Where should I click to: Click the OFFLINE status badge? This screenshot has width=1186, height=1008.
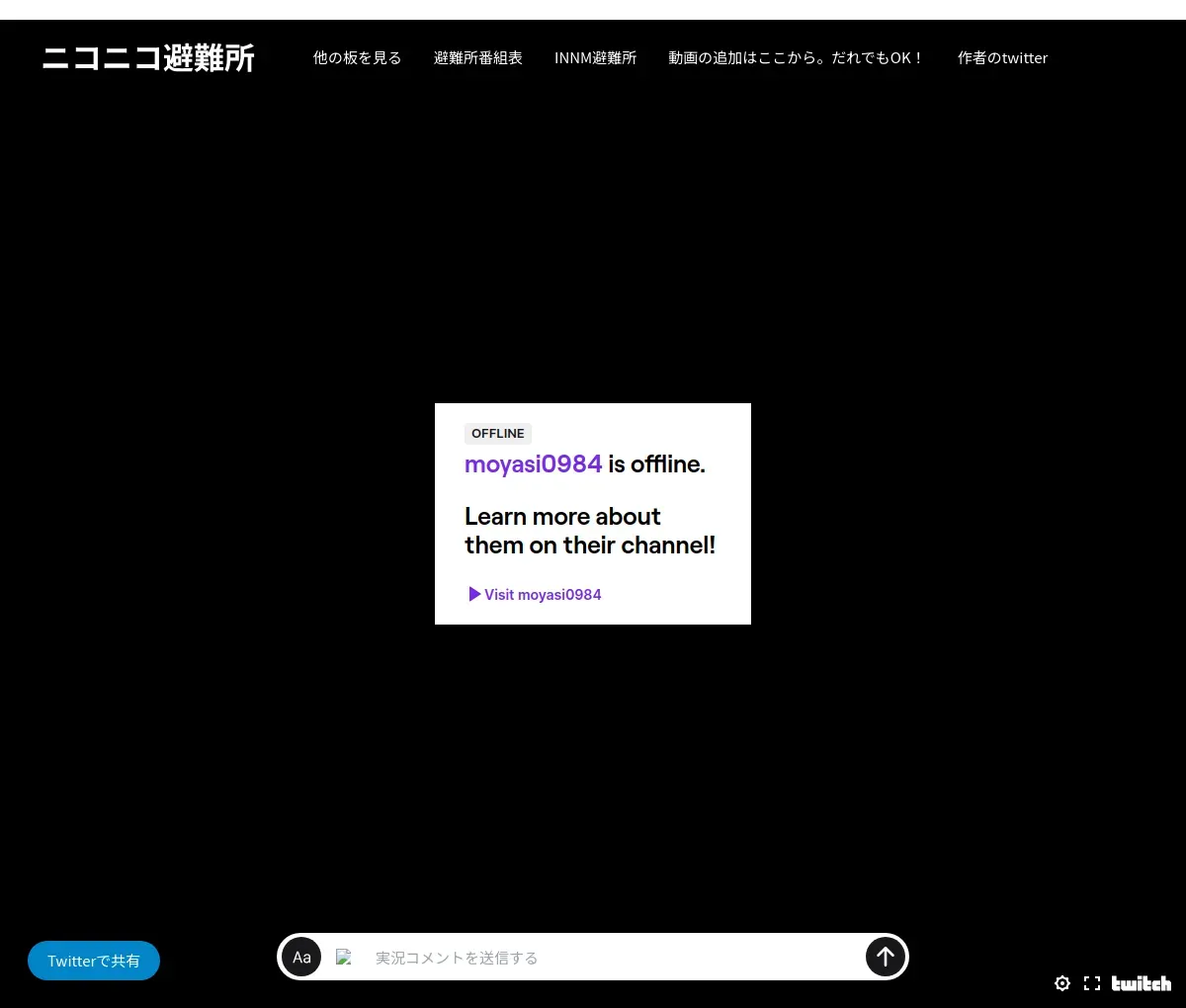498,434
